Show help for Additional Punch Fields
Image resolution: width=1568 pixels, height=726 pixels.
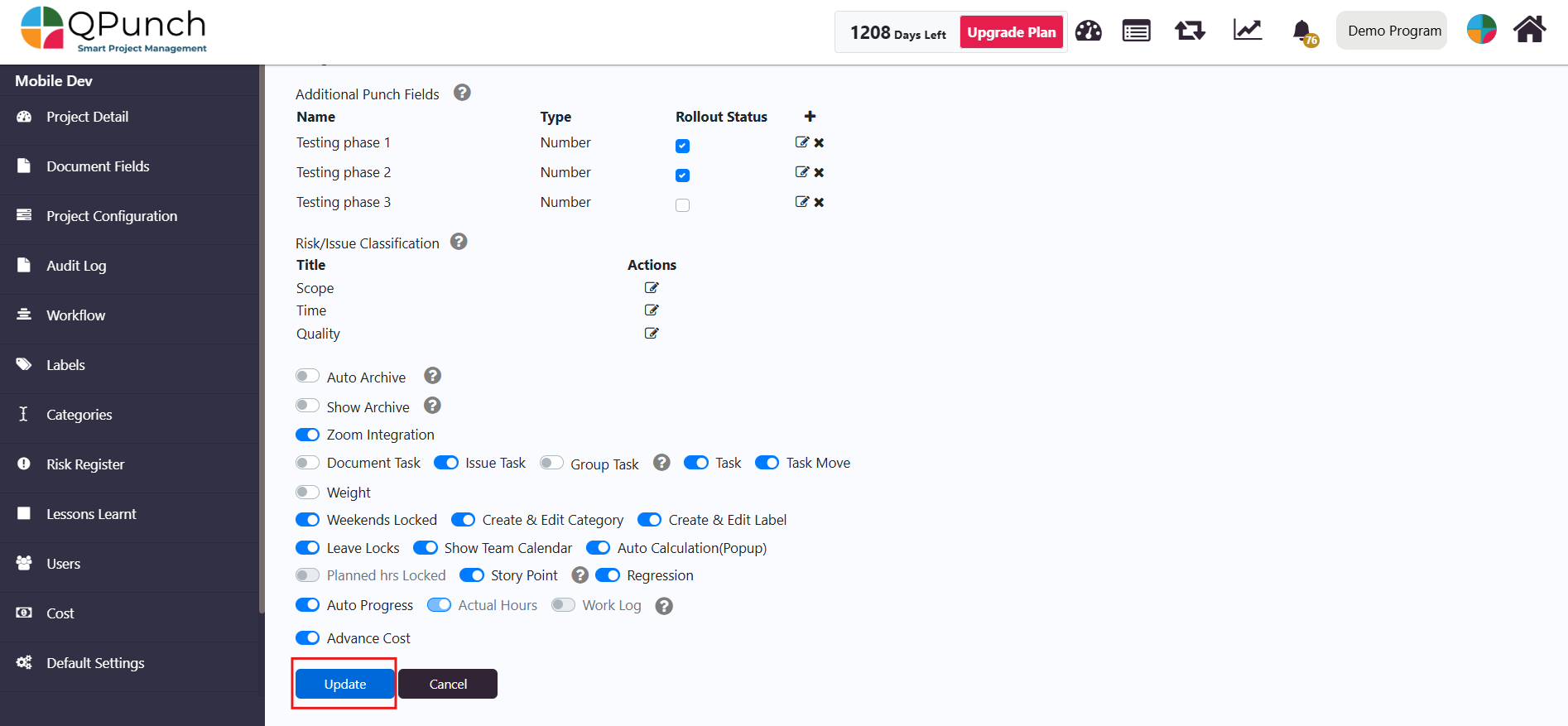tap(462, 93)
